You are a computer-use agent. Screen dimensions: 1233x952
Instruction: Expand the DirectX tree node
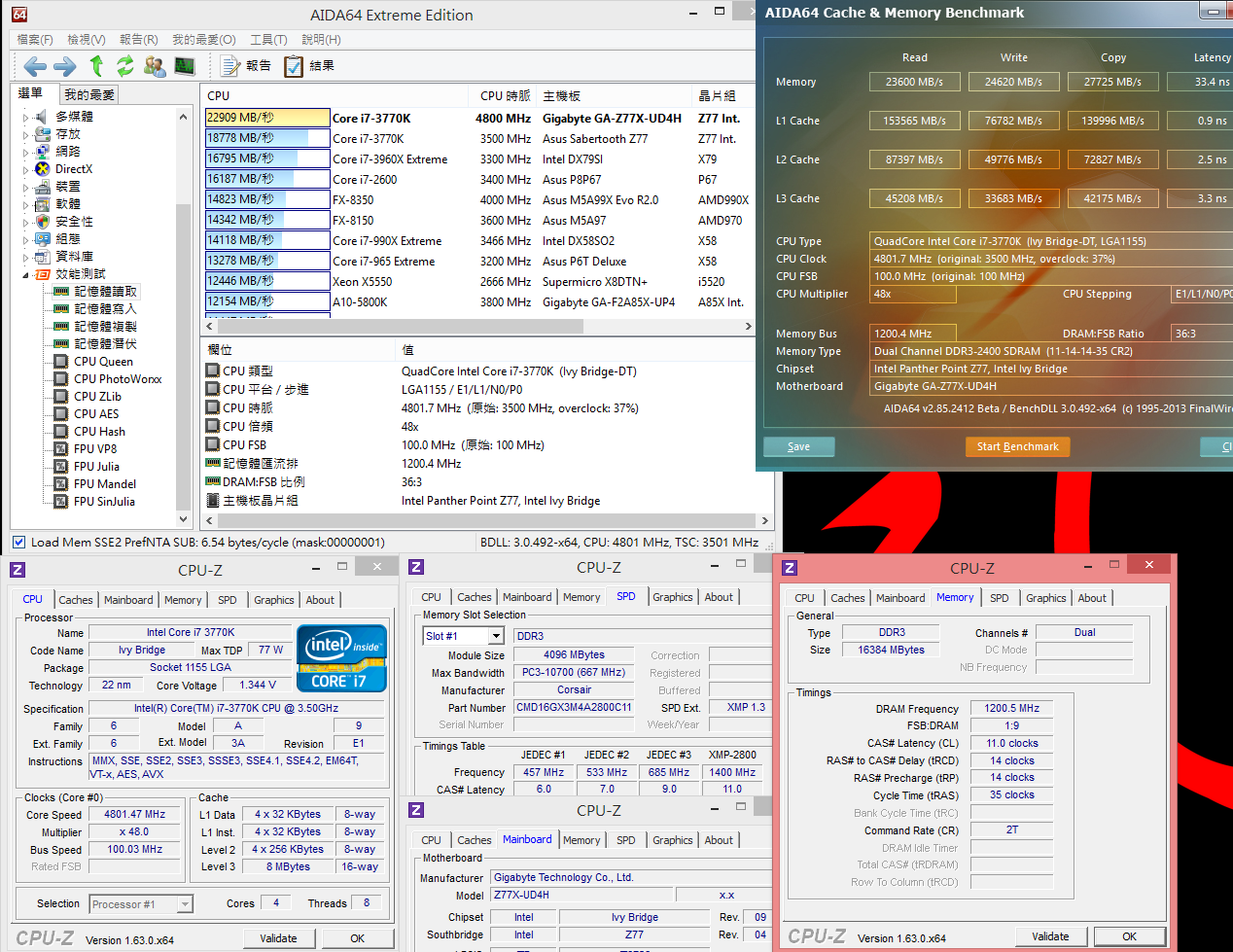(x=26, y=169)
